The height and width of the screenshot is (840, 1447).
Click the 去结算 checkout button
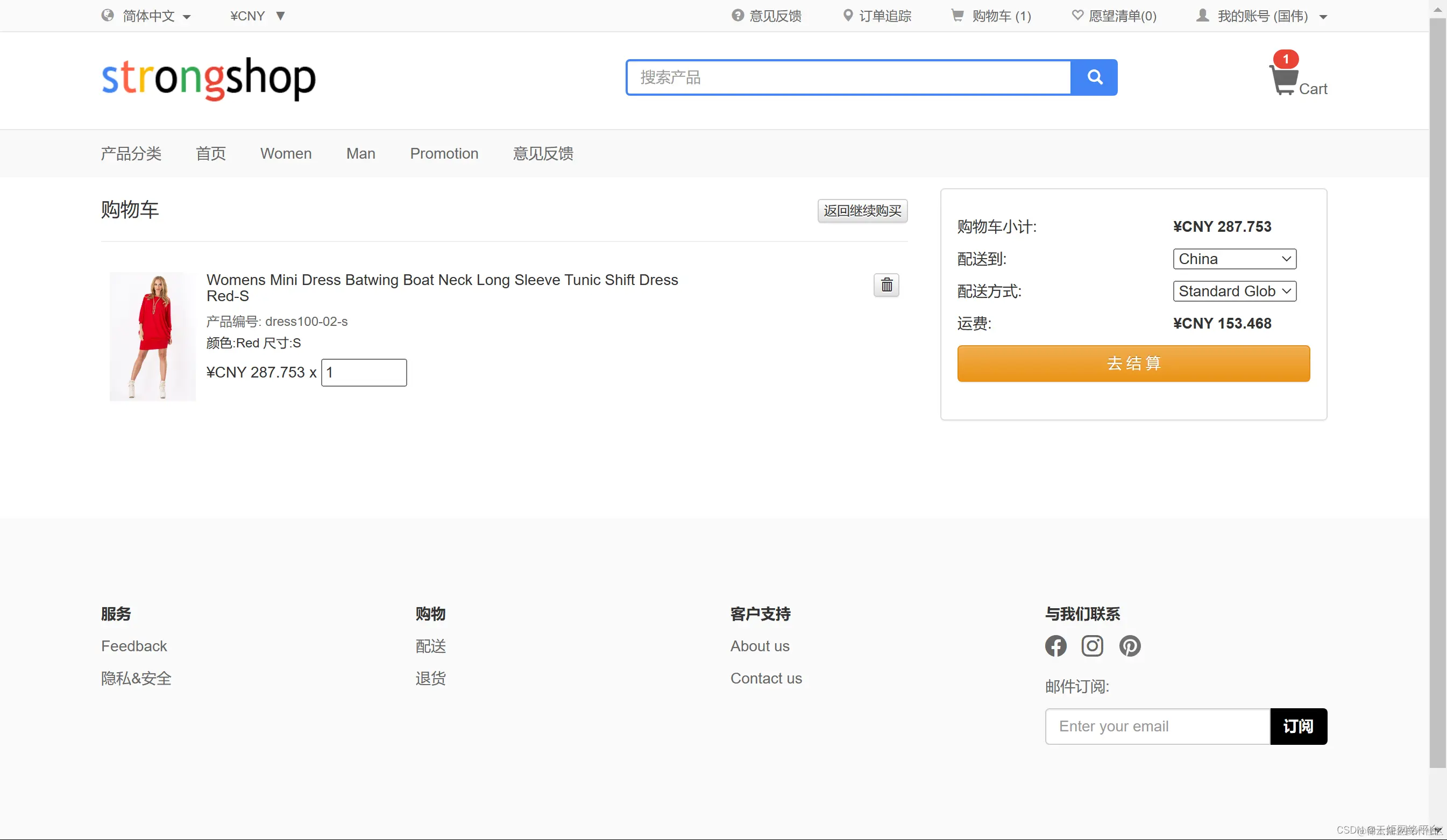tap(1133, 364)
